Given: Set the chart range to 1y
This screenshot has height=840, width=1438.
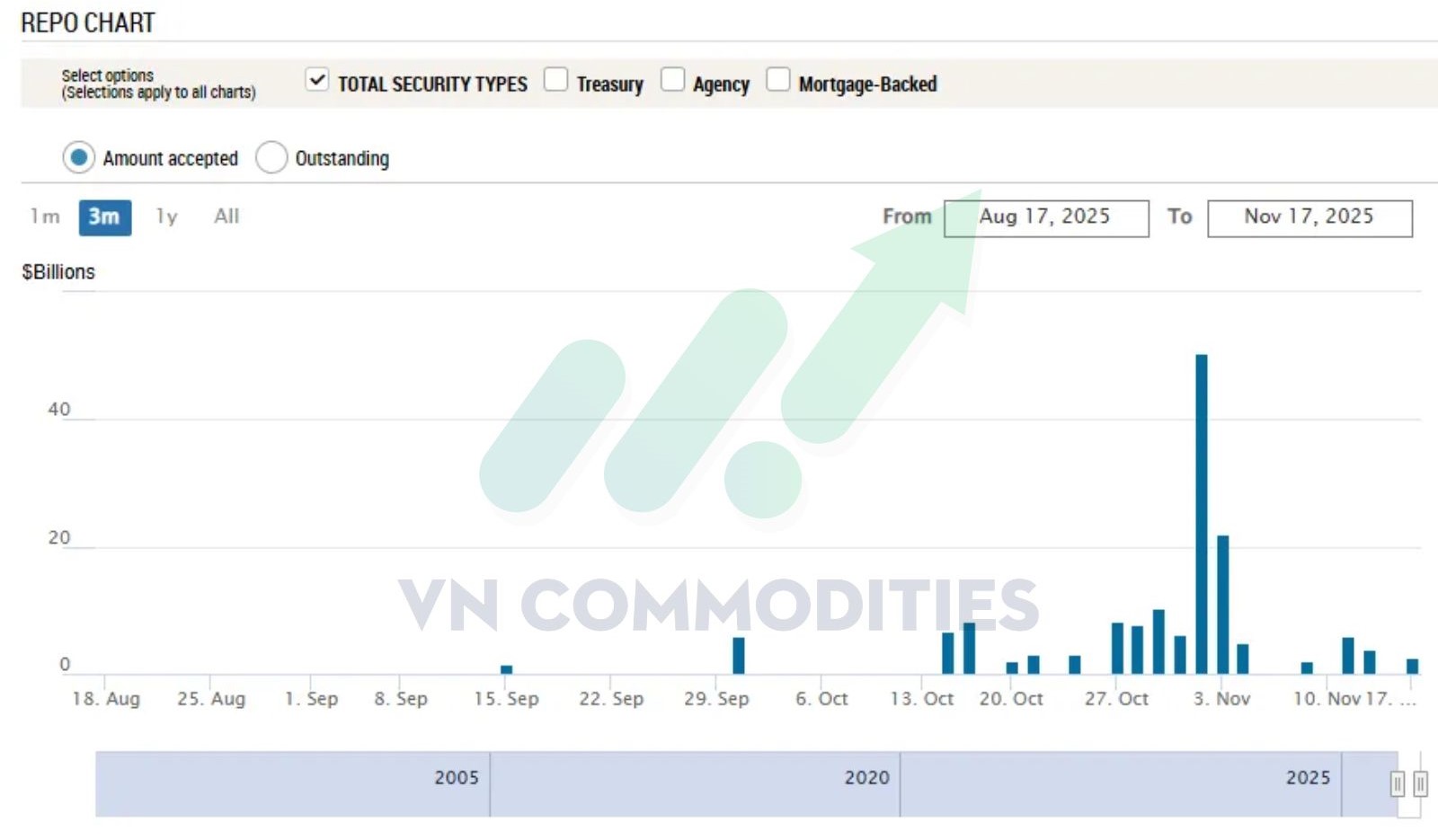Looking at the screenshot, I should (166, 217).
